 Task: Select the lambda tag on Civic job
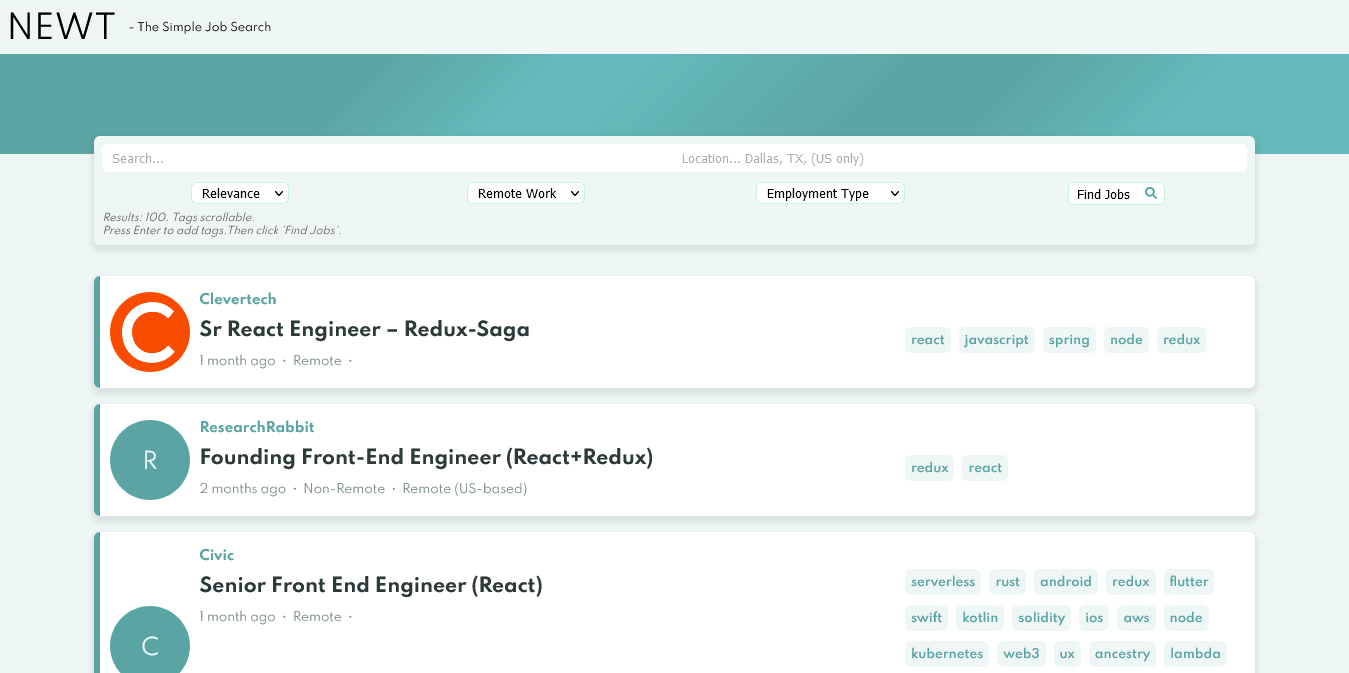tap(1195, 654)
